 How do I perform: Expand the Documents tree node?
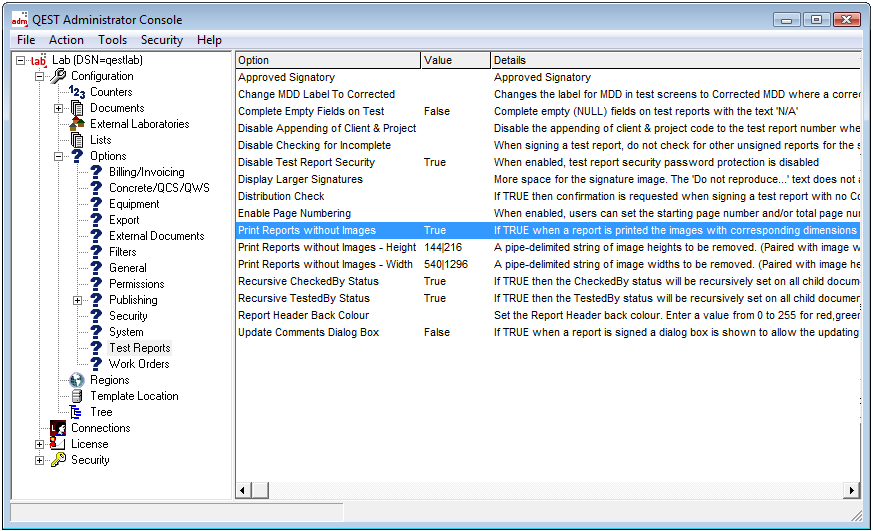point(59,108)
